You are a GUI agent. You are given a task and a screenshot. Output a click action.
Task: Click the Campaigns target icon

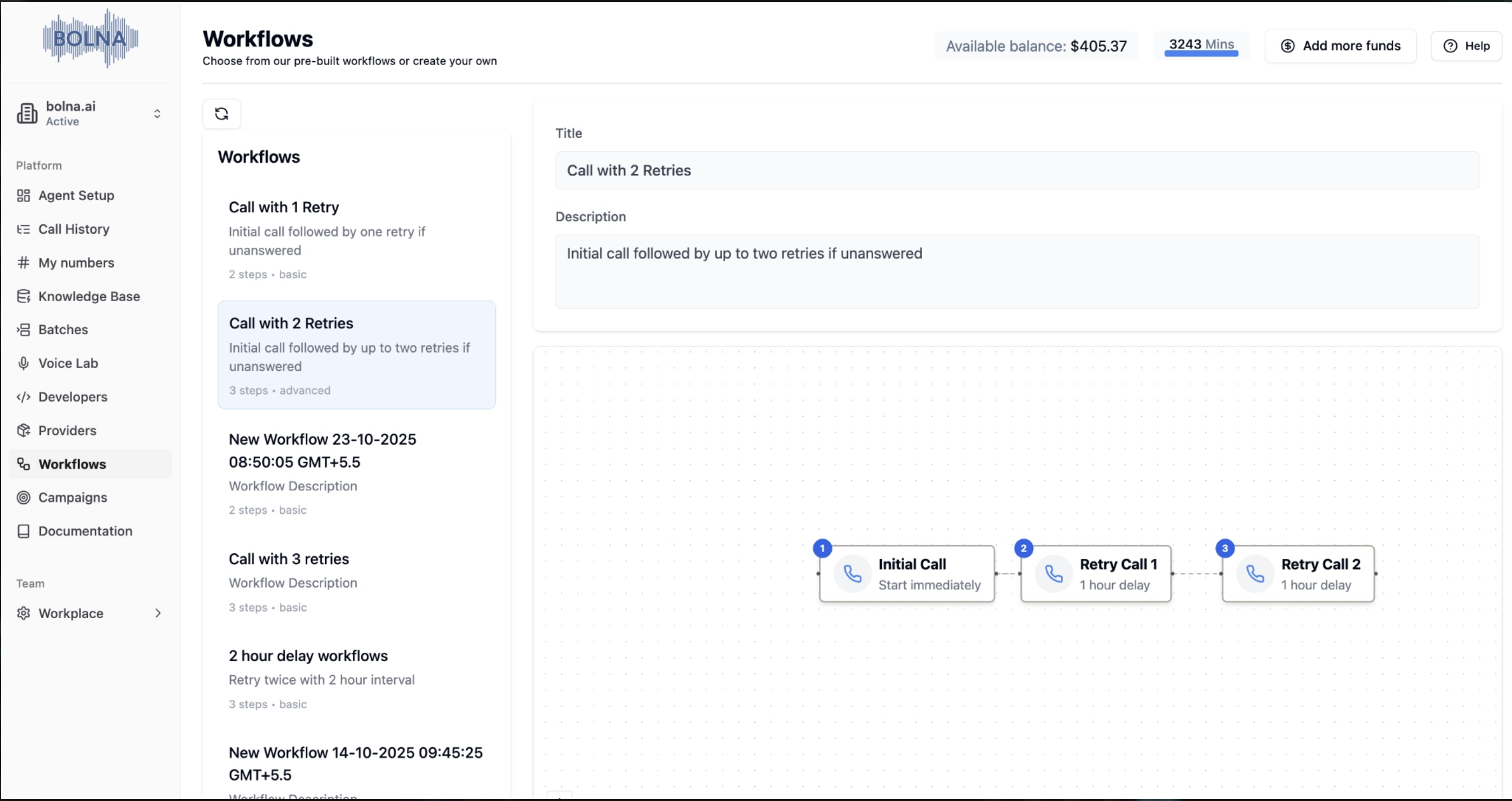click(x=24, y=497)
